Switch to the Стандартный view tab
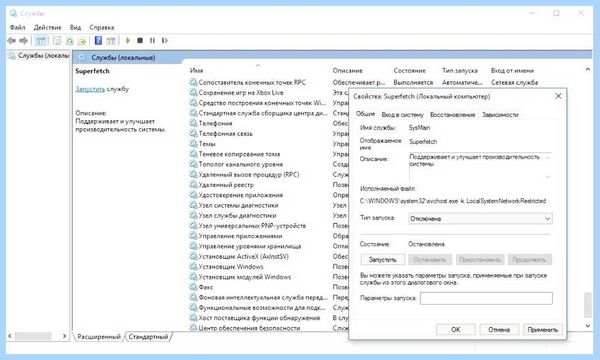Image resolution: width=600 pixels, height=360 pixels. click(148, 337)
